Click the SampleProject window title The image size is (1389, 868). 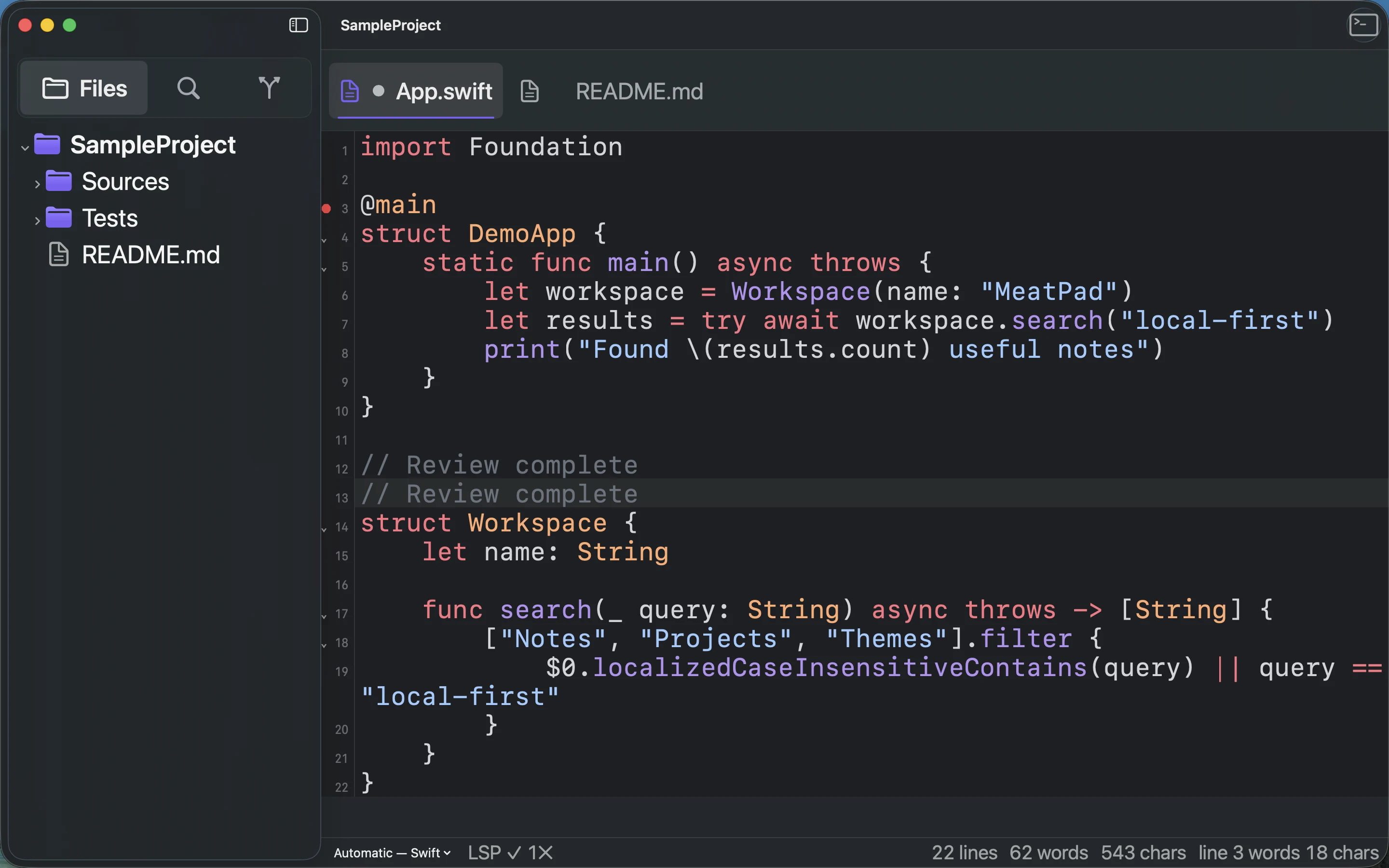click(390, 25)
